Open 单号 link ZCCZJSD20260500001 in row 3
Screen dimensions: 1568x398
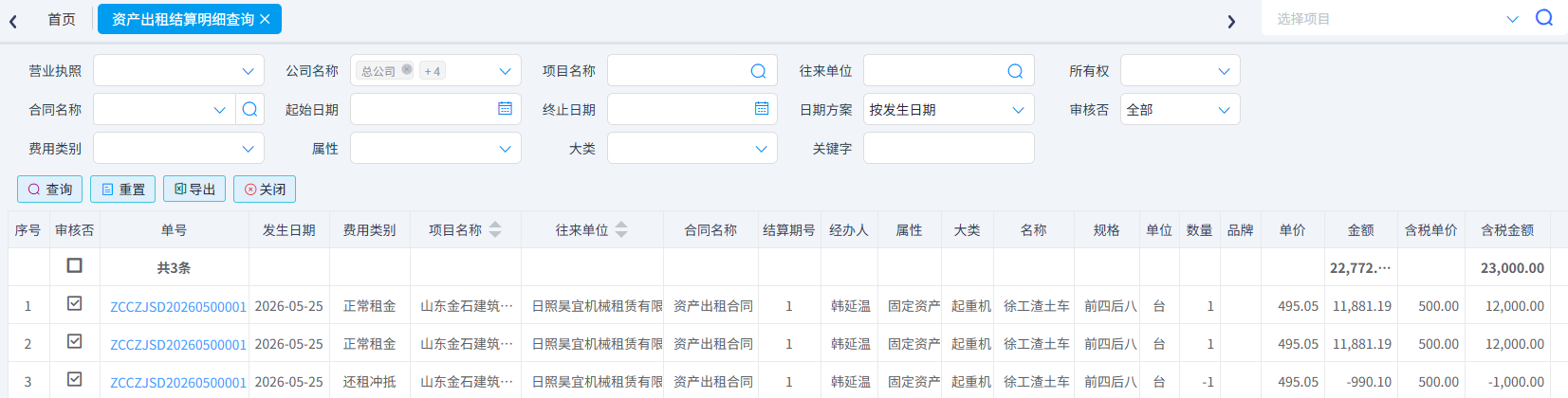point(178,383)
